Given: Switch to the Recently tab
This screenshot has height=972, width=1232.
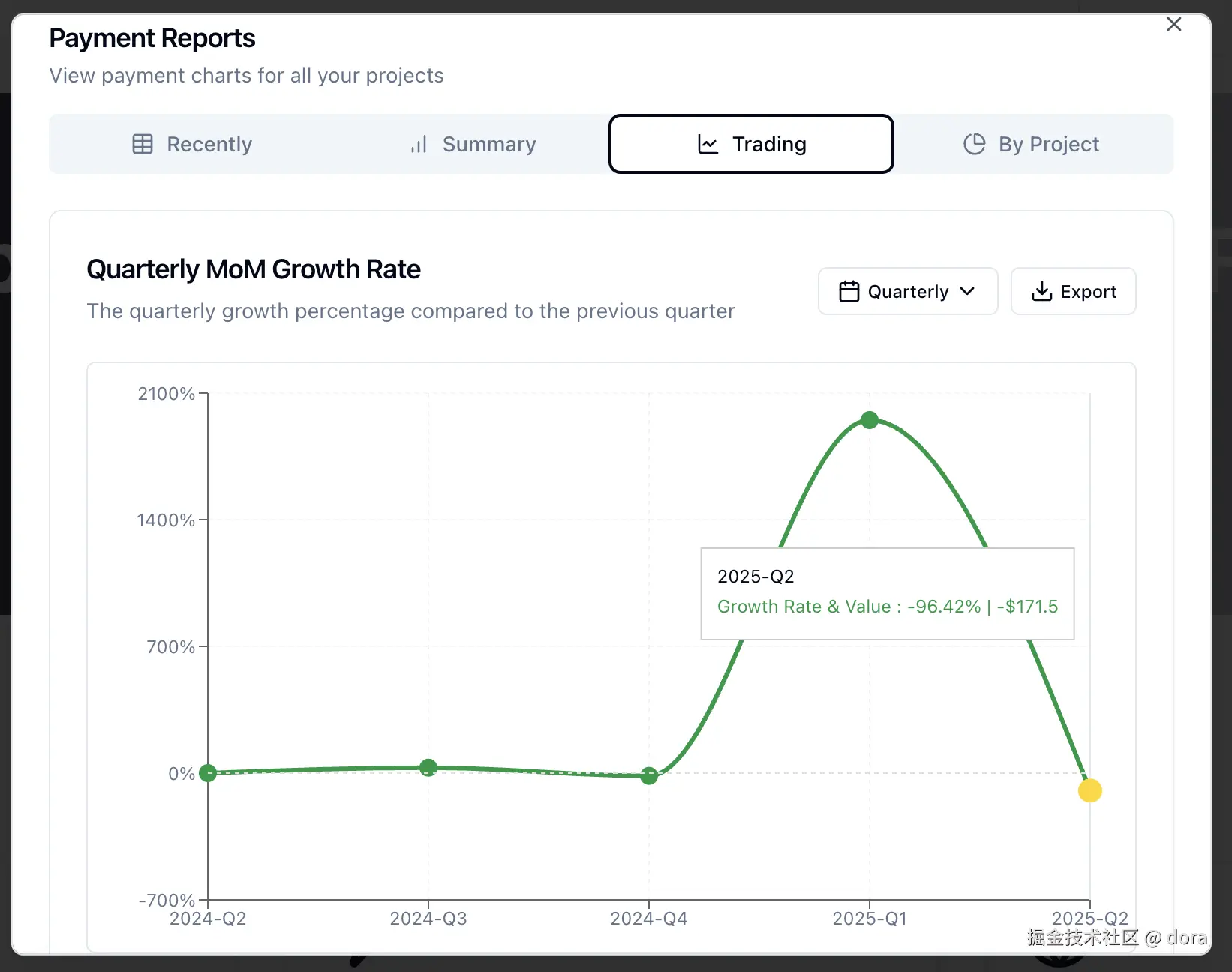Looking at the screenshot, I should click(x=192, y=144).
